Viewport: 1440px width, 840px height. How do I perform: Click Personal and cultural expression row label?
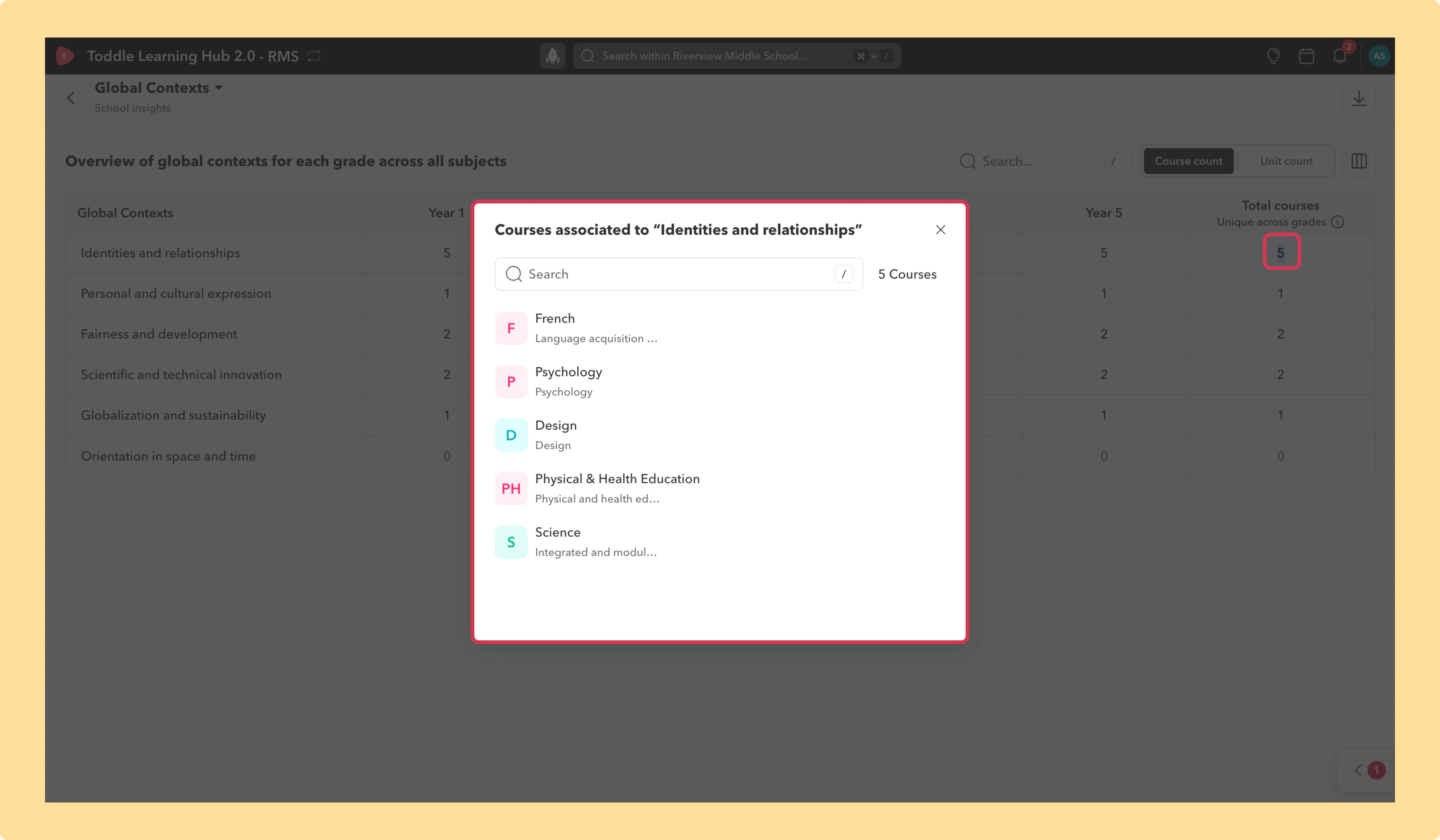[176, 294]
